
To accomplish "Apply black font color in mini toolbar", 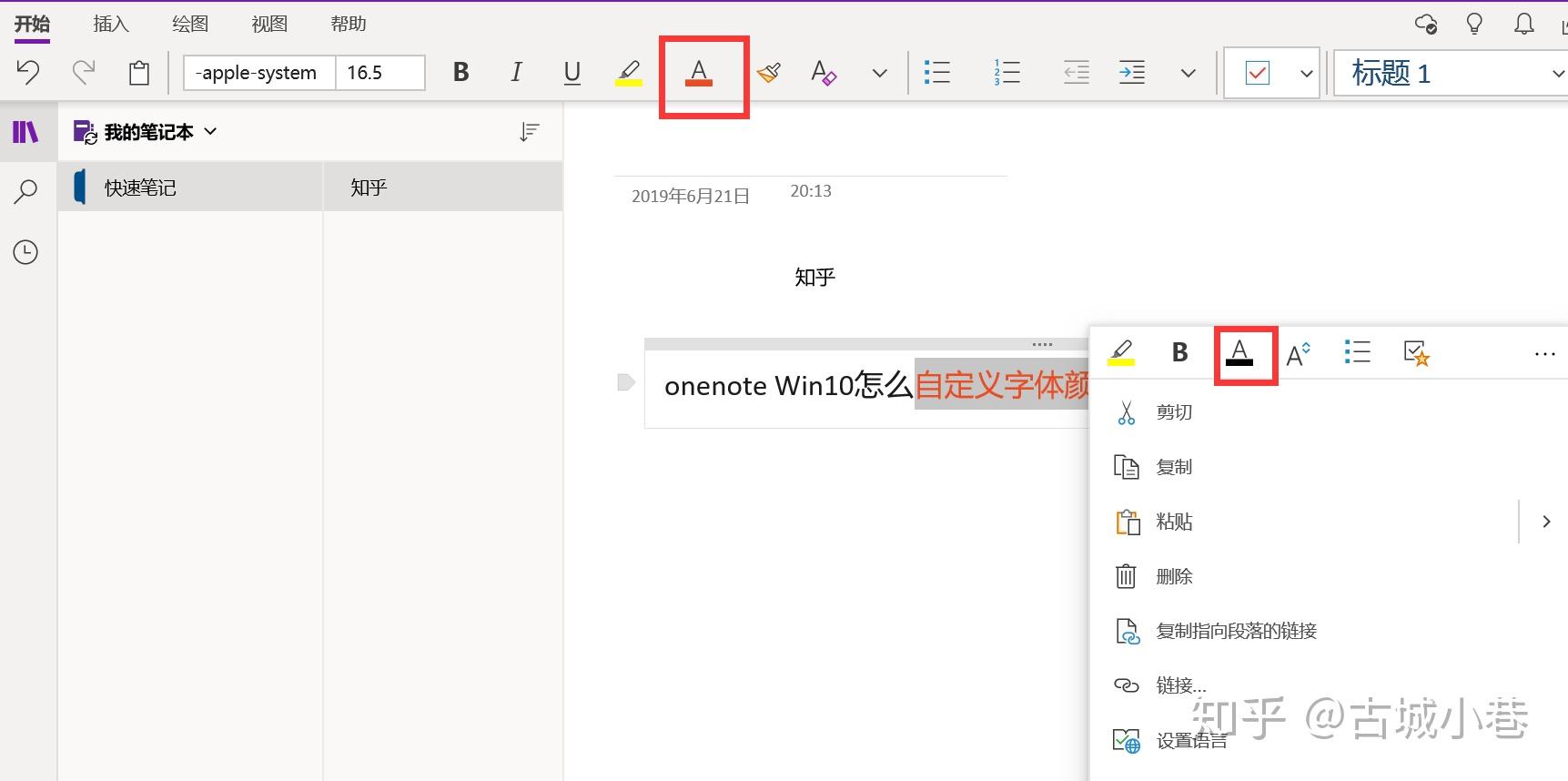I will pyautogui.click(x=1239, y=352).
